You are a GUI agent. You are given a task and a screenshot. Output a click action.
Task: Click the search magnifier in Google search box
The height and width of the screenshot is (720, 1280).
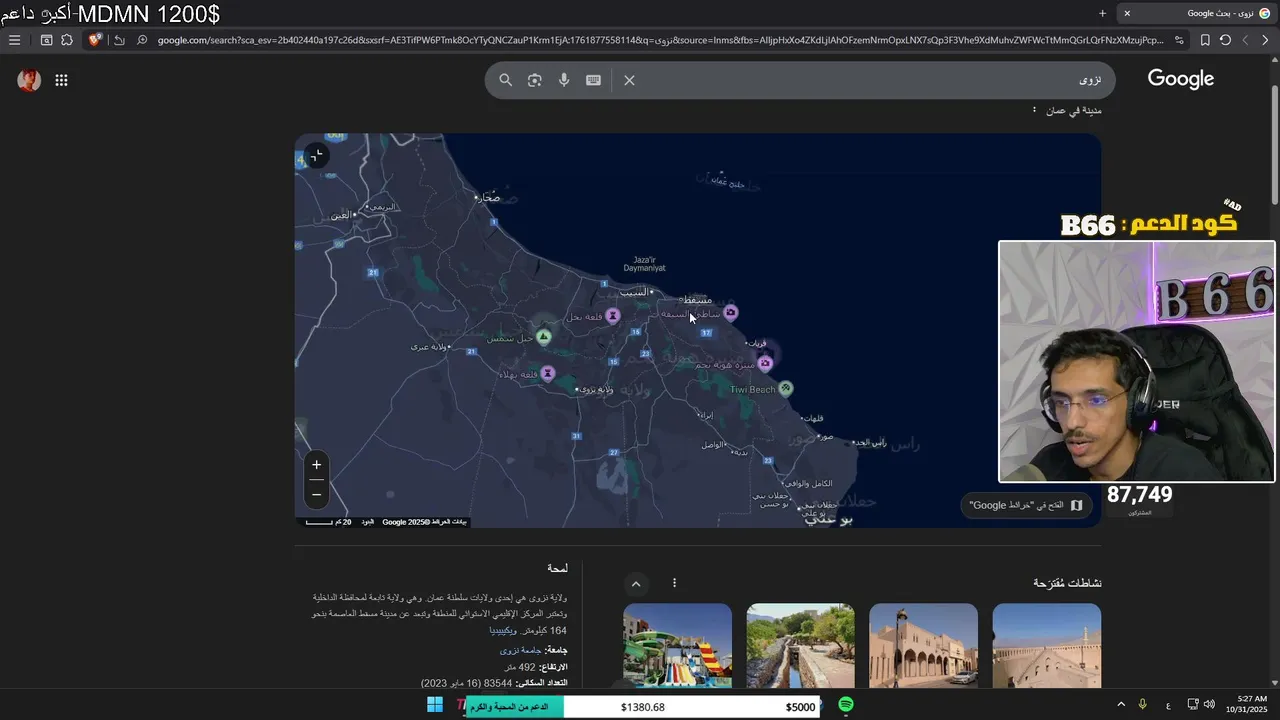point(506,80)
